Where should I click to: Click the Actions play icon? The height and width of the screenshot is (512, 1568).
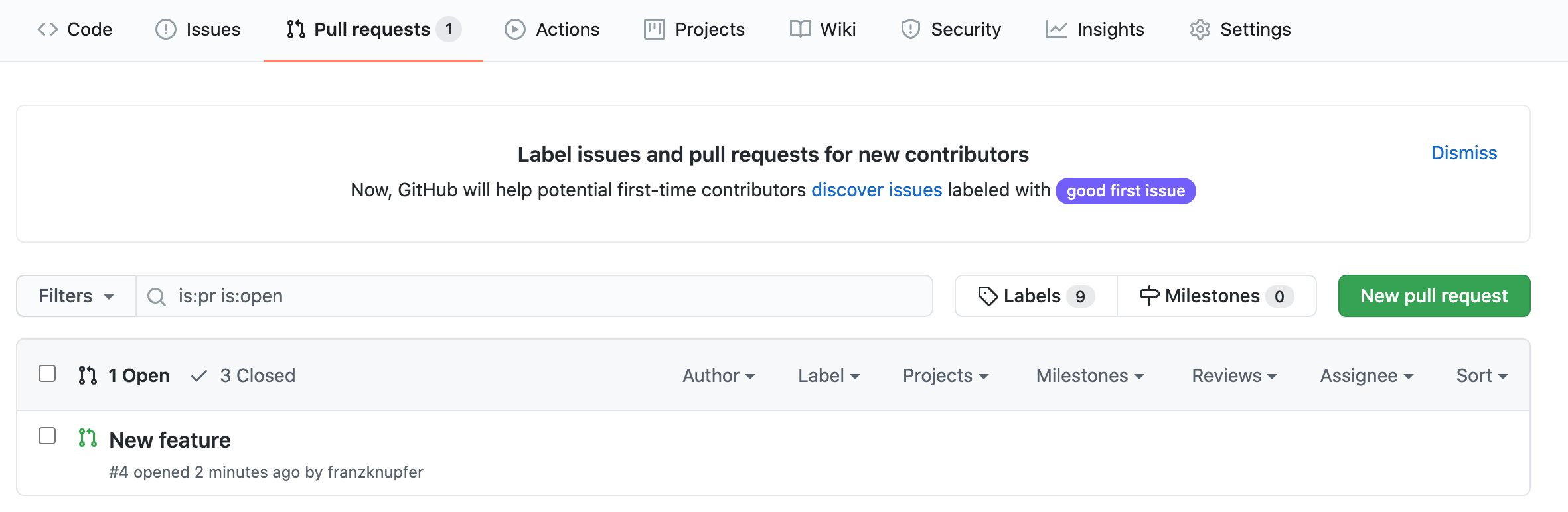514,29
